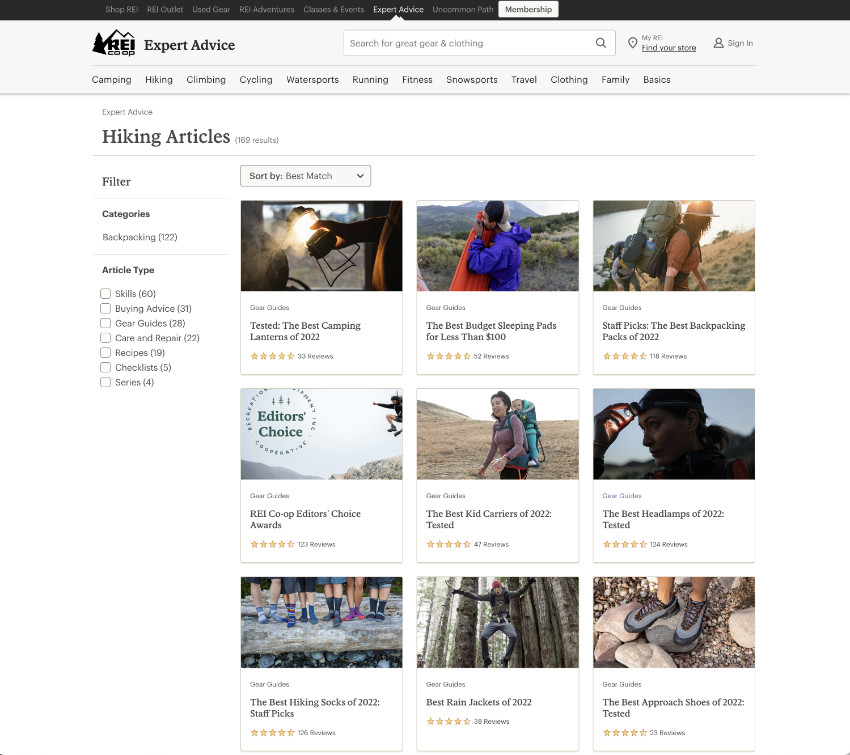Tick the Care and Repair checkbox

click(x=106, y=338)
